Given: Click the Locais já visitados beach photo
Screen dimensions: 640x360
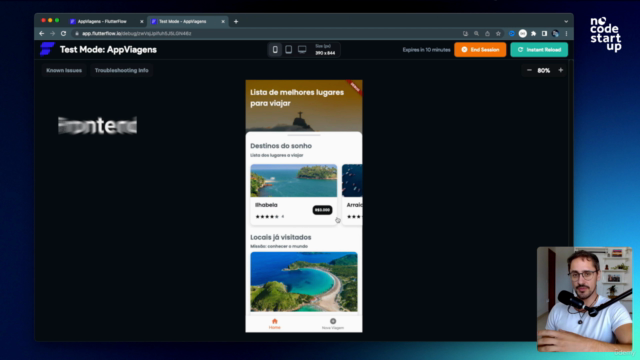Looking at the screenshot, I should (304, 282).
